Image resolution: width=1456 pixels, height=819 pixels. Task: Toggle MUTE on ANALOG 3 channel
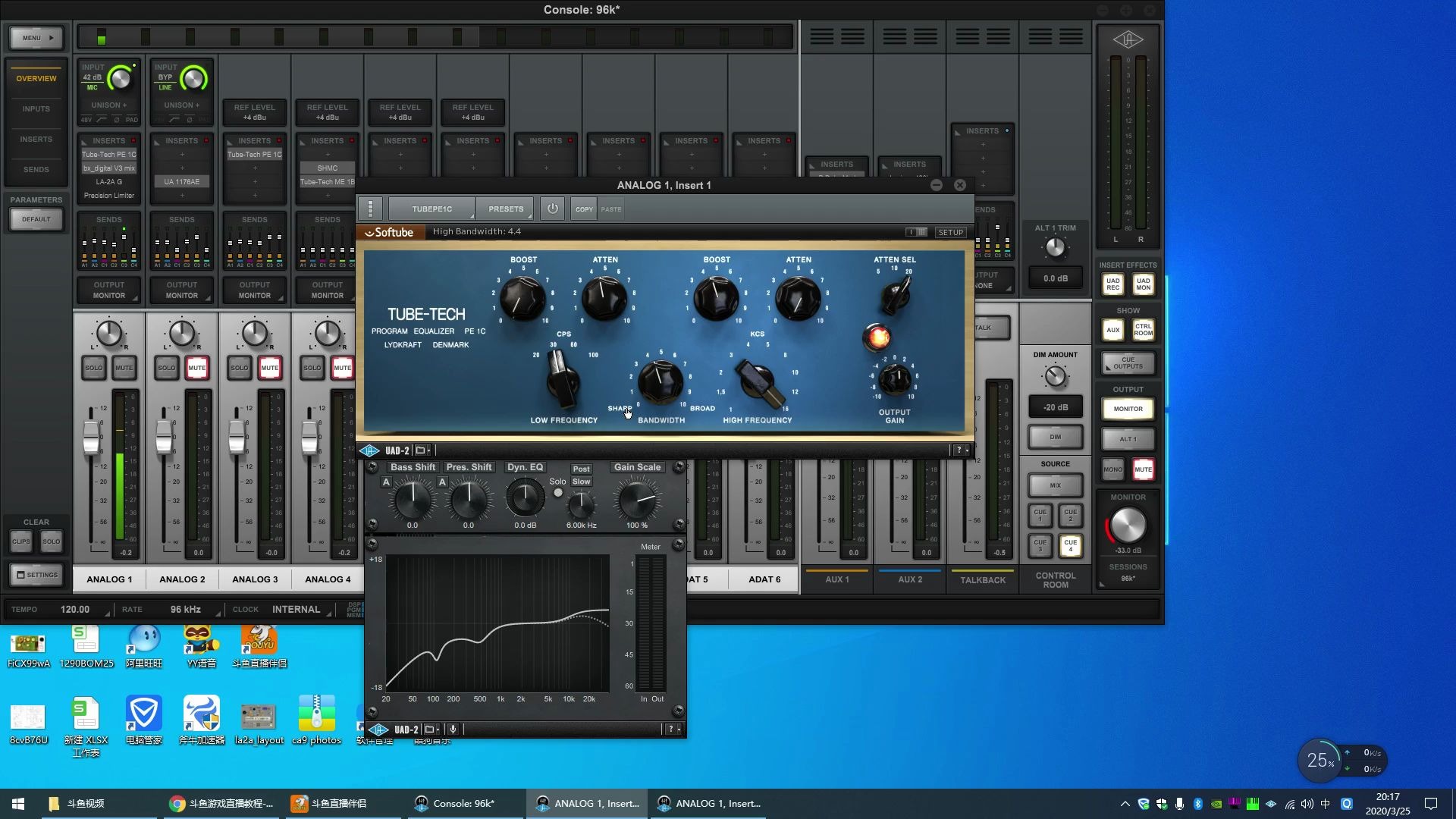pyautogui.click(x=269, y=368)
